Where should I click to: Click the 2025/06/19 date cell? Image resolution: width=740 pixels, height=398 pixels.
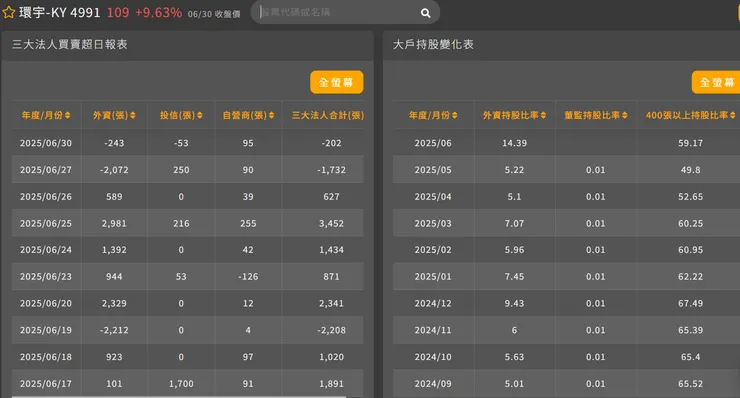point(46,330)
